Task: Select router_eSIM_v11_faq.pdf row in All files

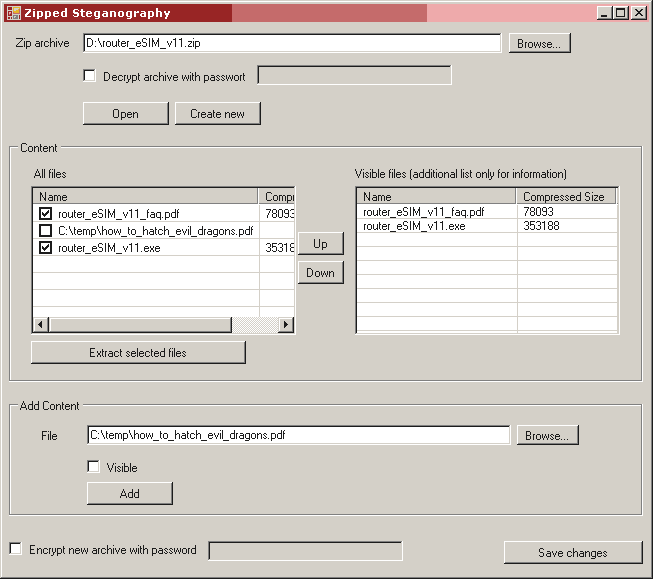Action: pos(164,213)
